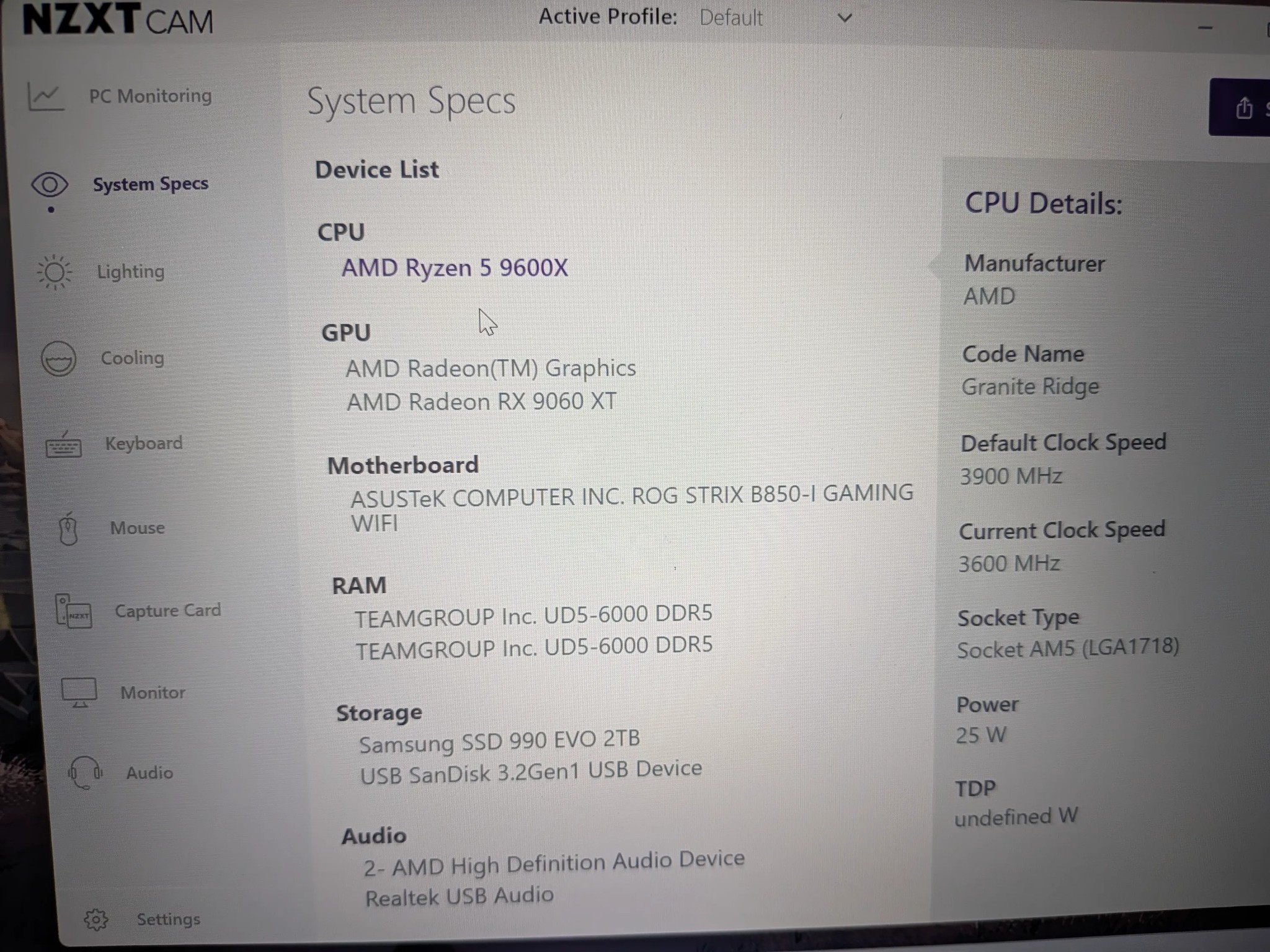Click the 3600 MHz current clock value

(1009, 563)
